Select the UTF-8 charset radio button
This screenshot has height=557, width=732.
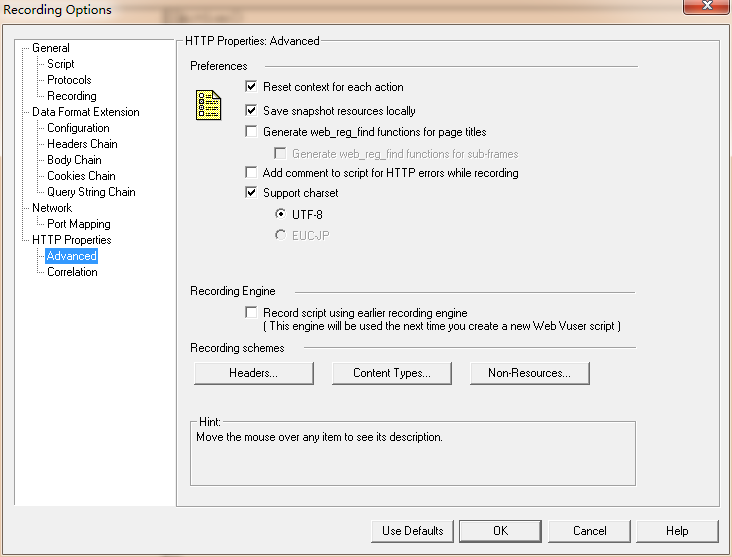coord(280,214)
